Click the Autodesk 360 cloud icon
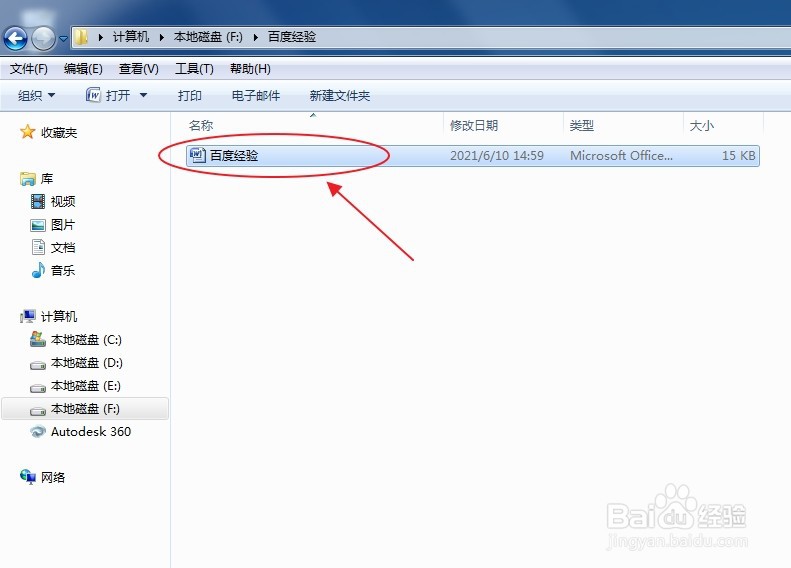Viewport: 791px width, 568px height. pyautogui.click(x=38, y=432)
